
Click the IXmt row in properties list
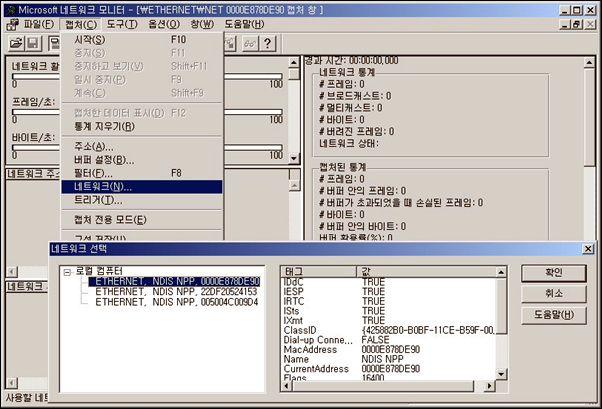pos(389,320)
